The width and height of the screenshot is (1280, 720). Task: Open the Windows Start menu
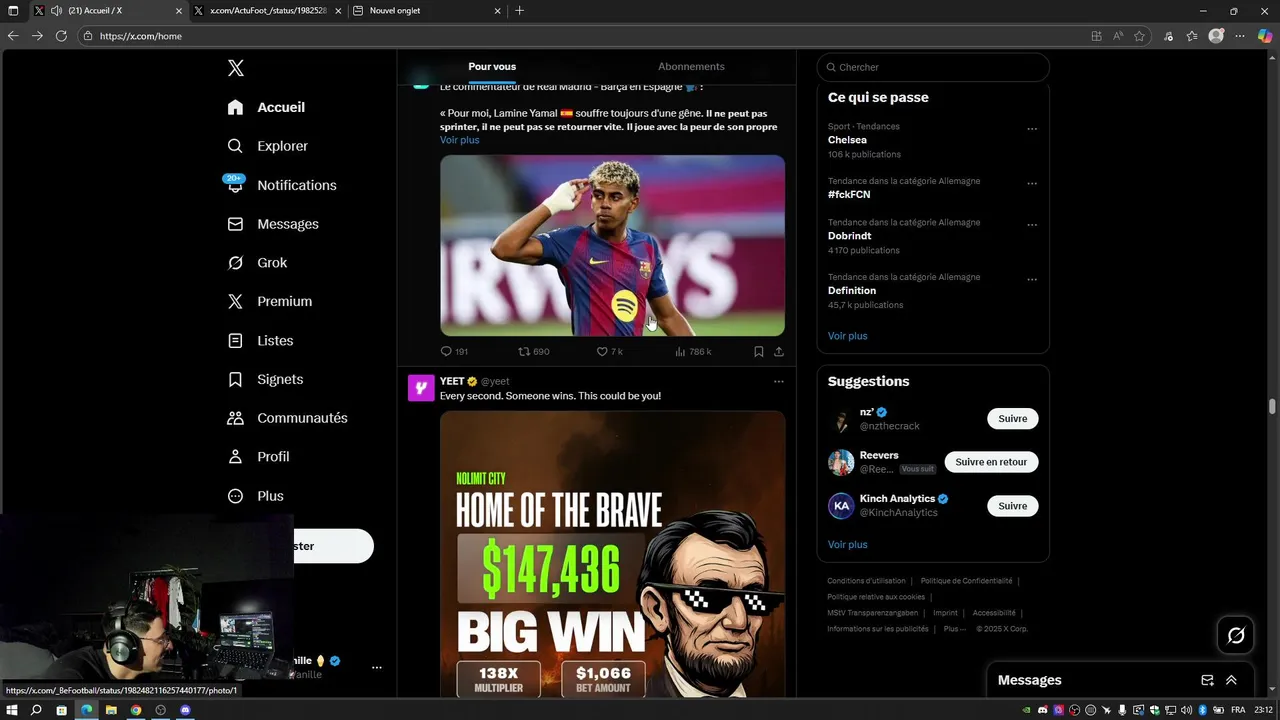[x=12, y=710]
